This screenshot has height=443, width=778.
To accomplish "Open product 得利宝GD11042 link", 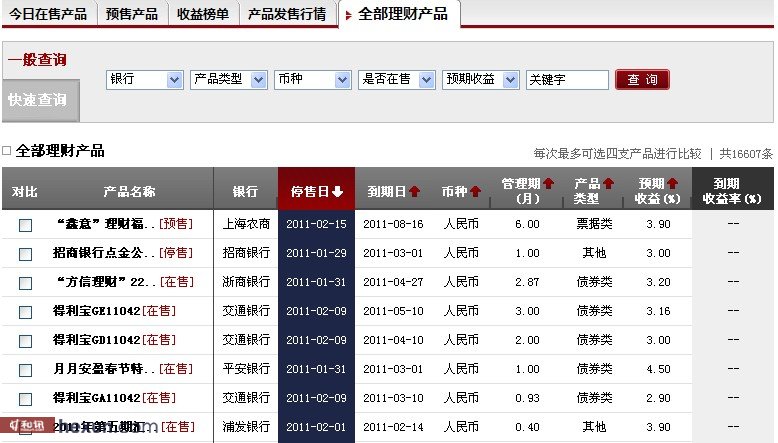I will [x=97, y=340].
